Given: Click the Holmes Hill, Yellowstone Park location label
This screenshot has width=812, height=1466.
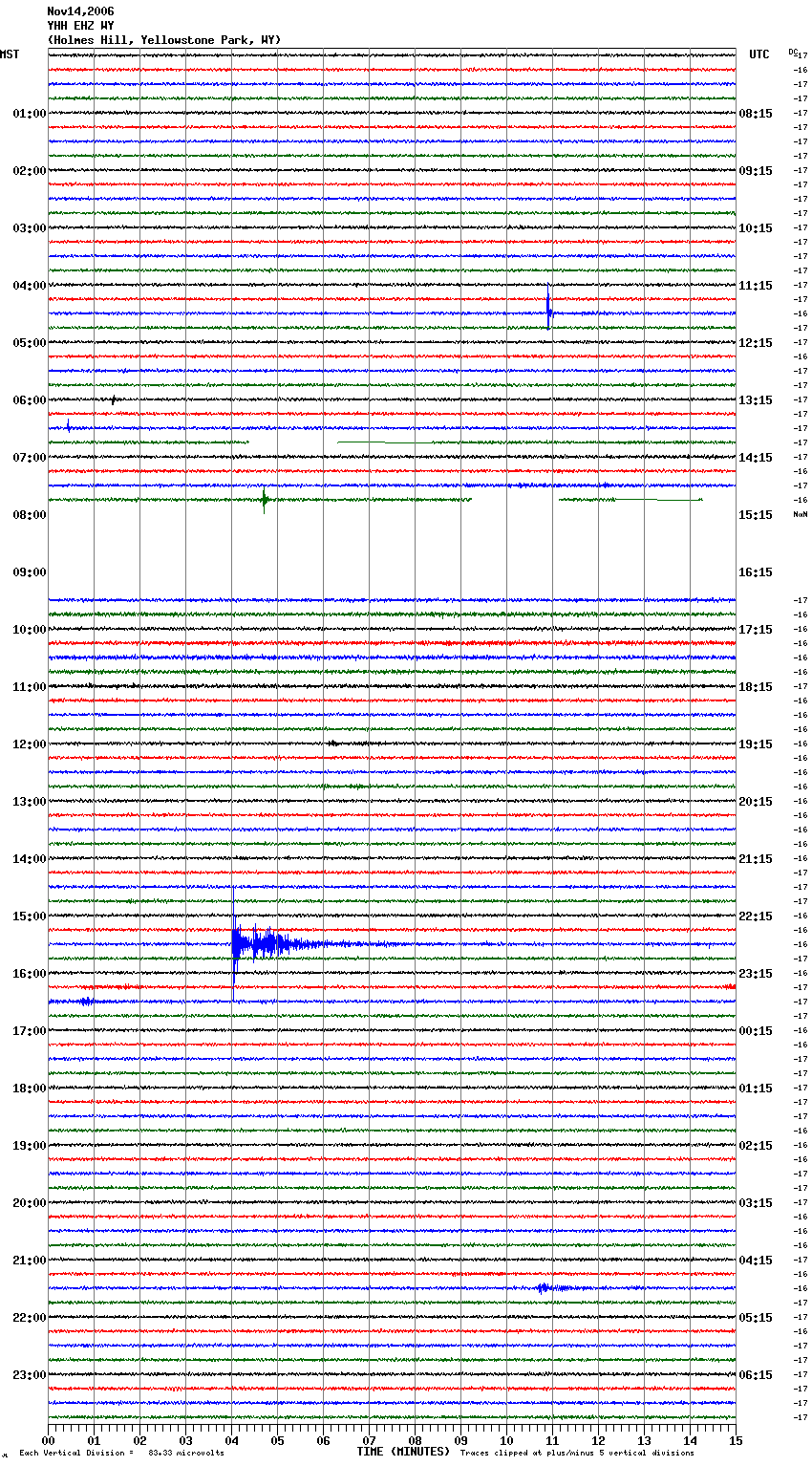Looking at the screenshot, I should pyautogui.click(x=164, y=40).
